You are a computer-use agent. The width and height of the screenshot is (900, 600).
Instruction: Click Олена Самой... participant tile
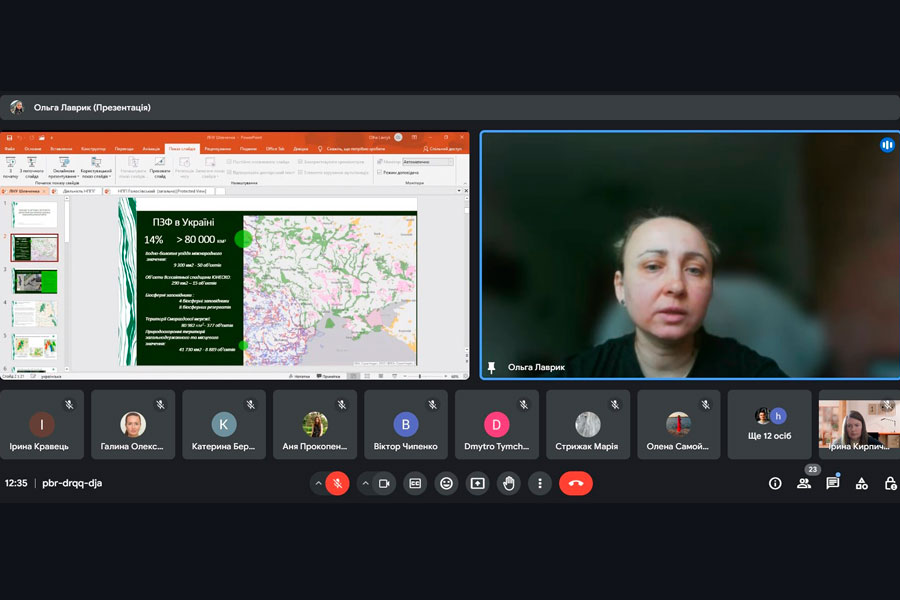(x=678, y=424)
